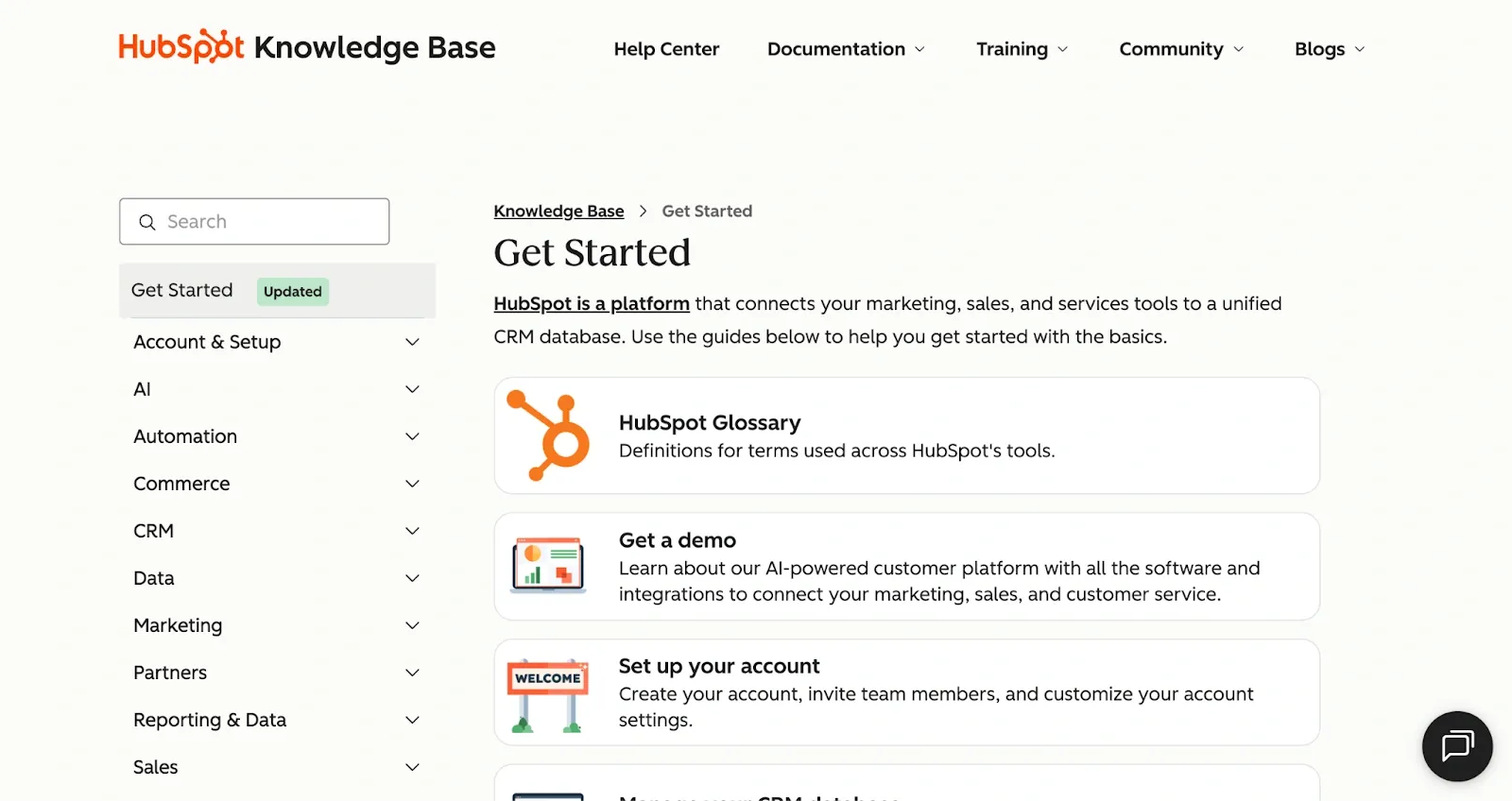Image resolution: width=1512 pixels, height=801 pixels.
Task: Expand the Automation sidebar category
Action: 412,436
